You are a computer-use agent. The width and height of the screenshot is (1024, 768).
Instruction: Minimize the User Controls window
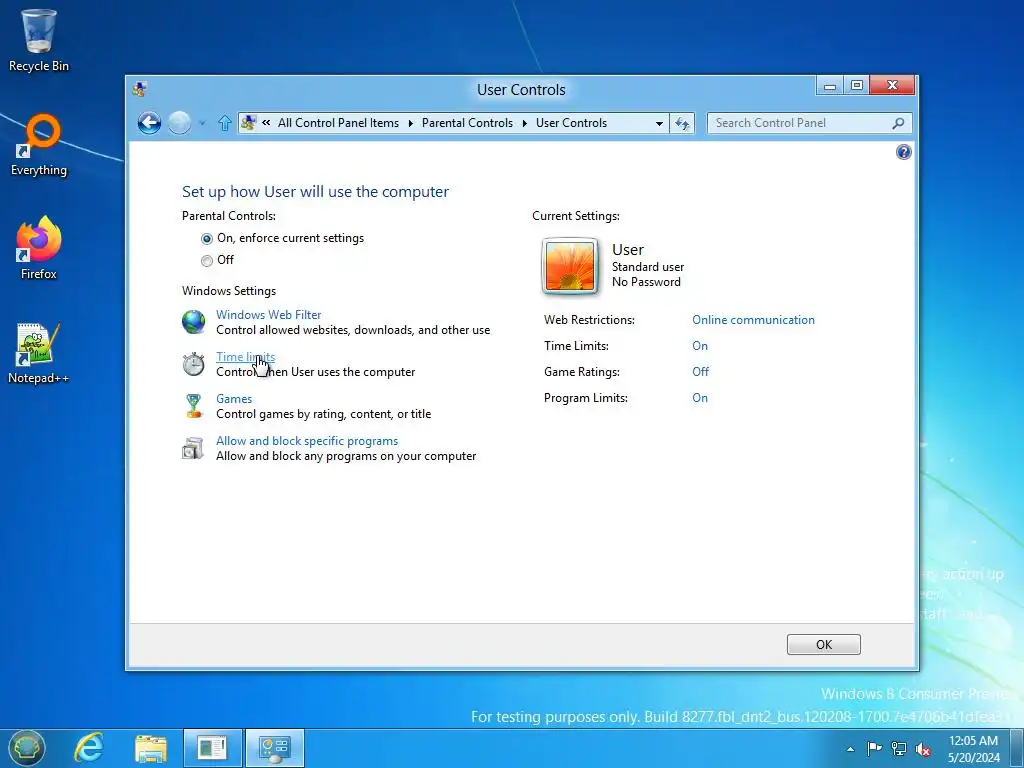pyautogui.click(x=829, y=86)
